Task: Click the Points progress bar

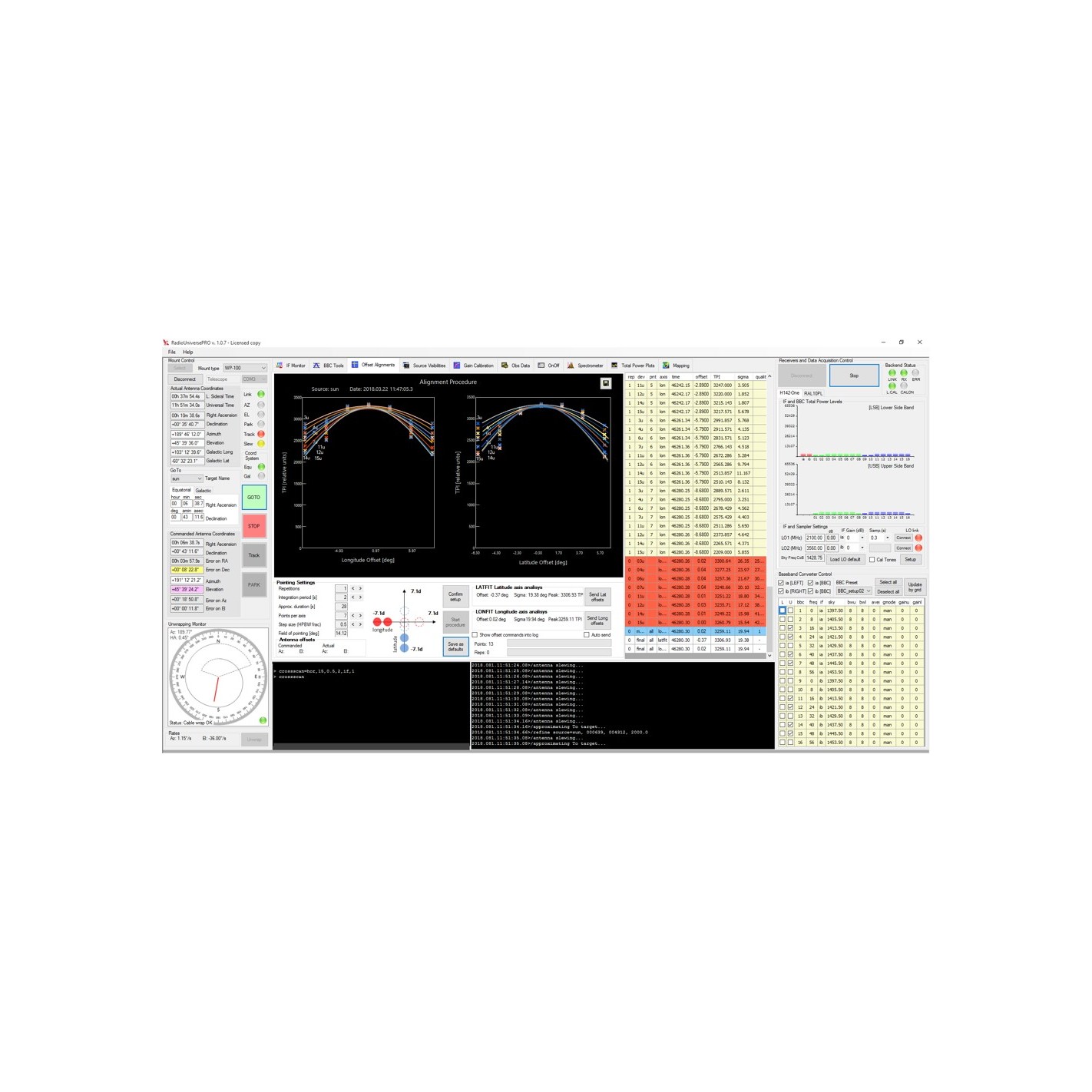Action: [559, 644]
